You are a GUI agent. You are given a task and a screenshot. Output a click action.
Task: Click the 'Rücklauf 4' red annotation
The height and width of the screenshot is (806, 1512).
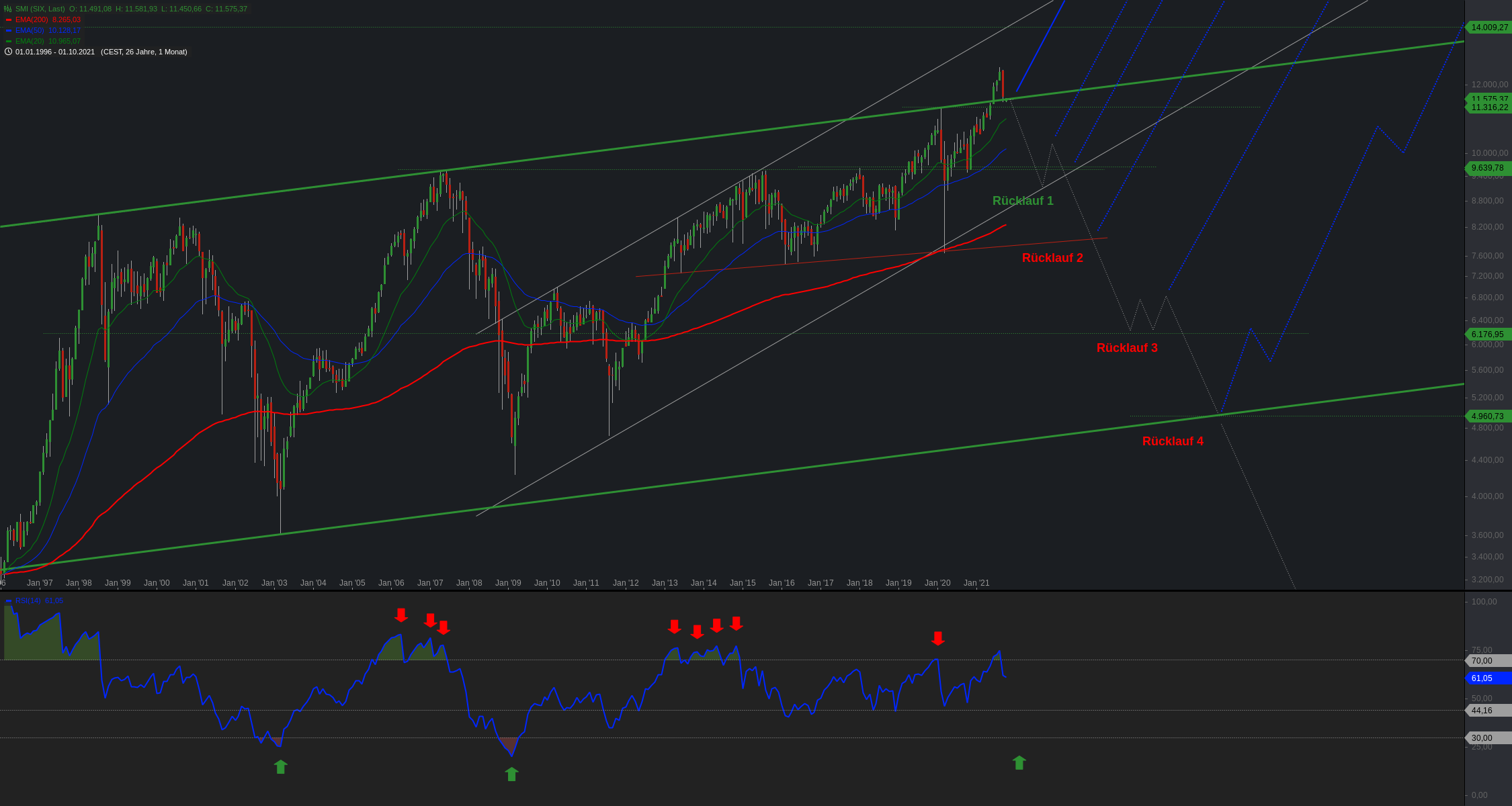coord(1173,441)
